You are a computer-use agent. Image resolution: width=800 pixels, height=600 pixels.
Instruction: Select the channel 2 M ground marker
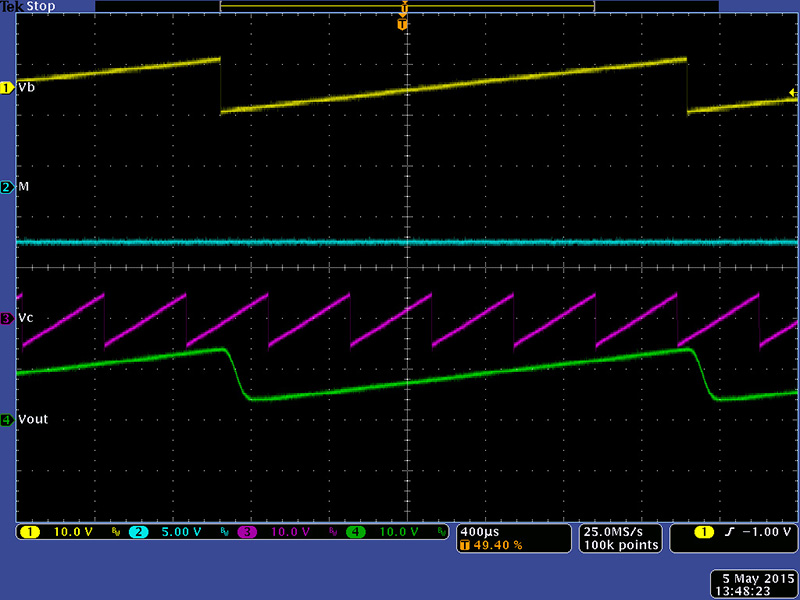(7, 187)
